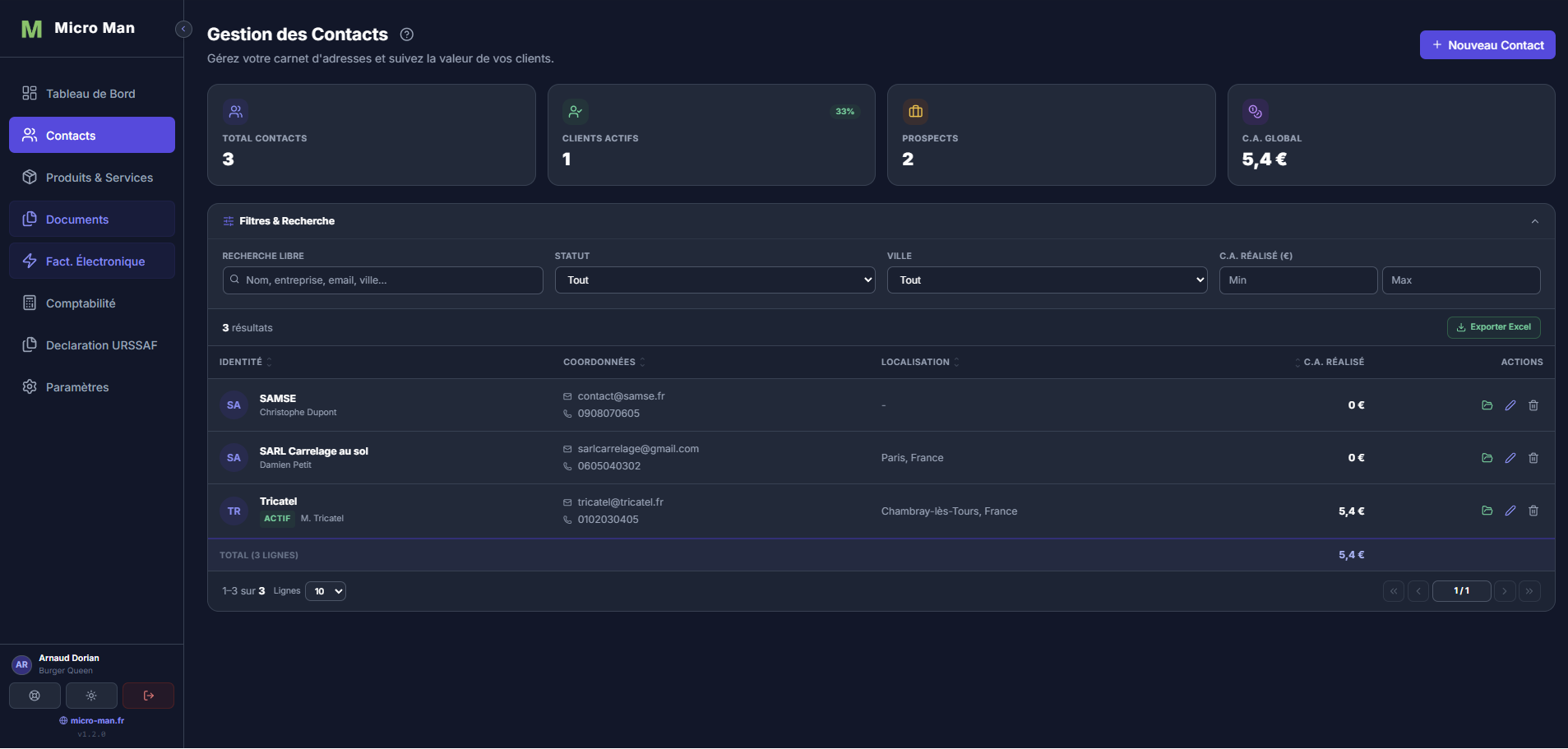Click contact@samse.fr email
Screen dimensions: 1568x749
621,396
